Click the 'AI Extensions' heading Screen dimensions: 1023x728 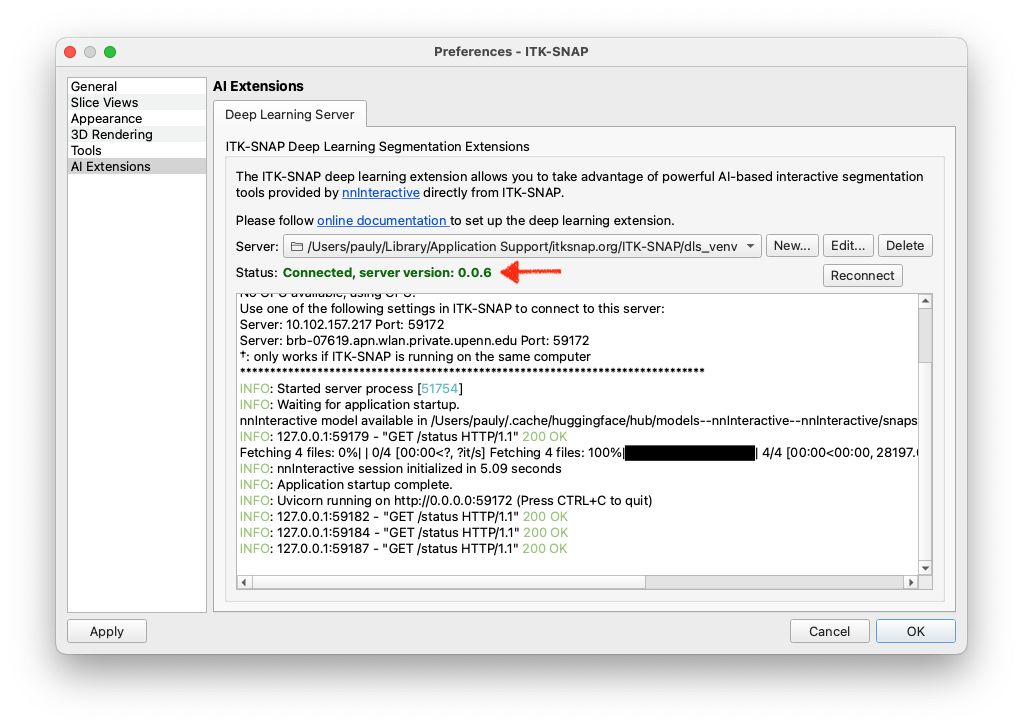click(x=258, y=86)
